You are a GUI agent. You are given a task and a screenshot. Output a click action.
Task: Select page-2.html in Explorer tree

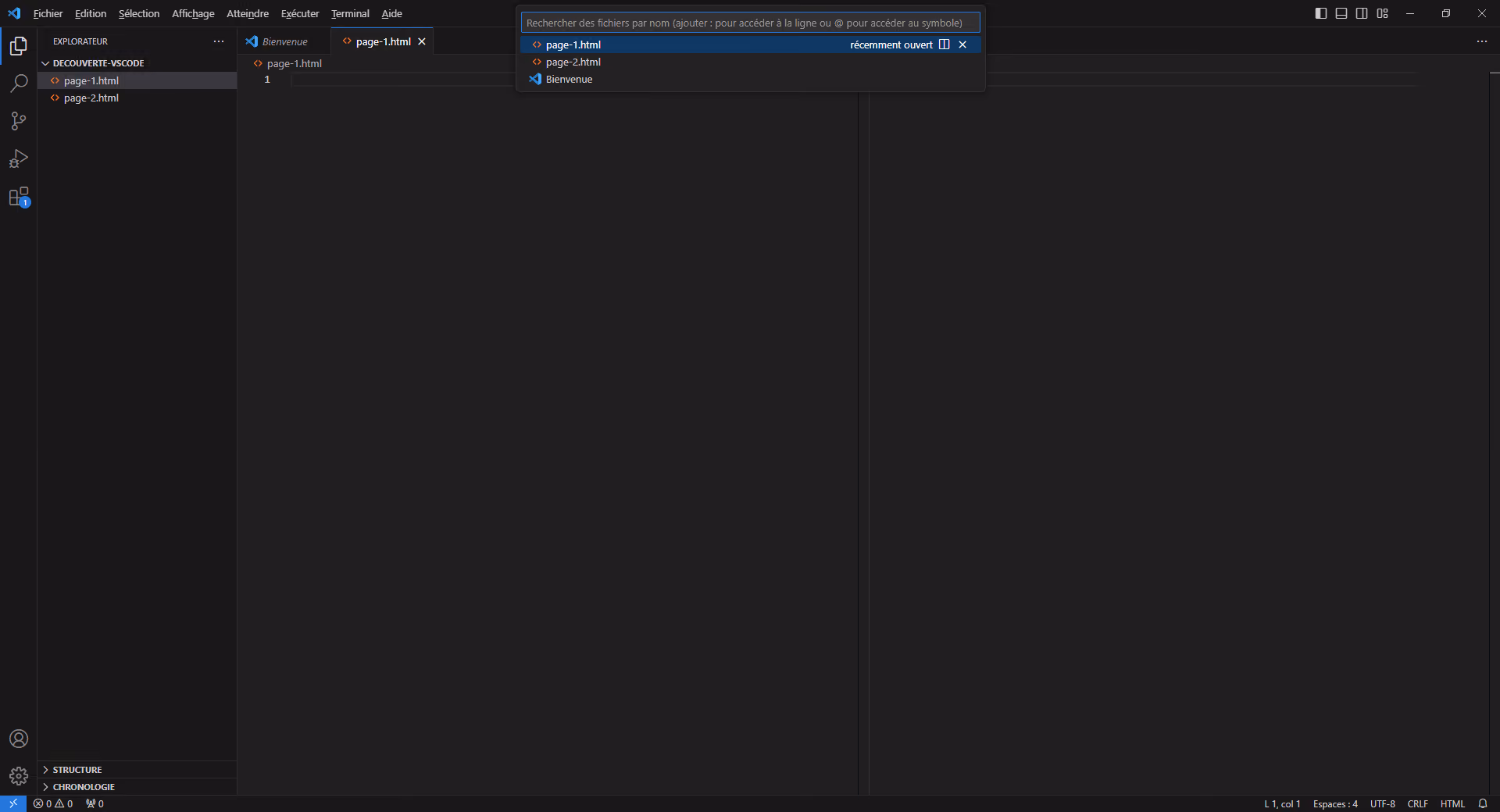(x=137, y=98)
